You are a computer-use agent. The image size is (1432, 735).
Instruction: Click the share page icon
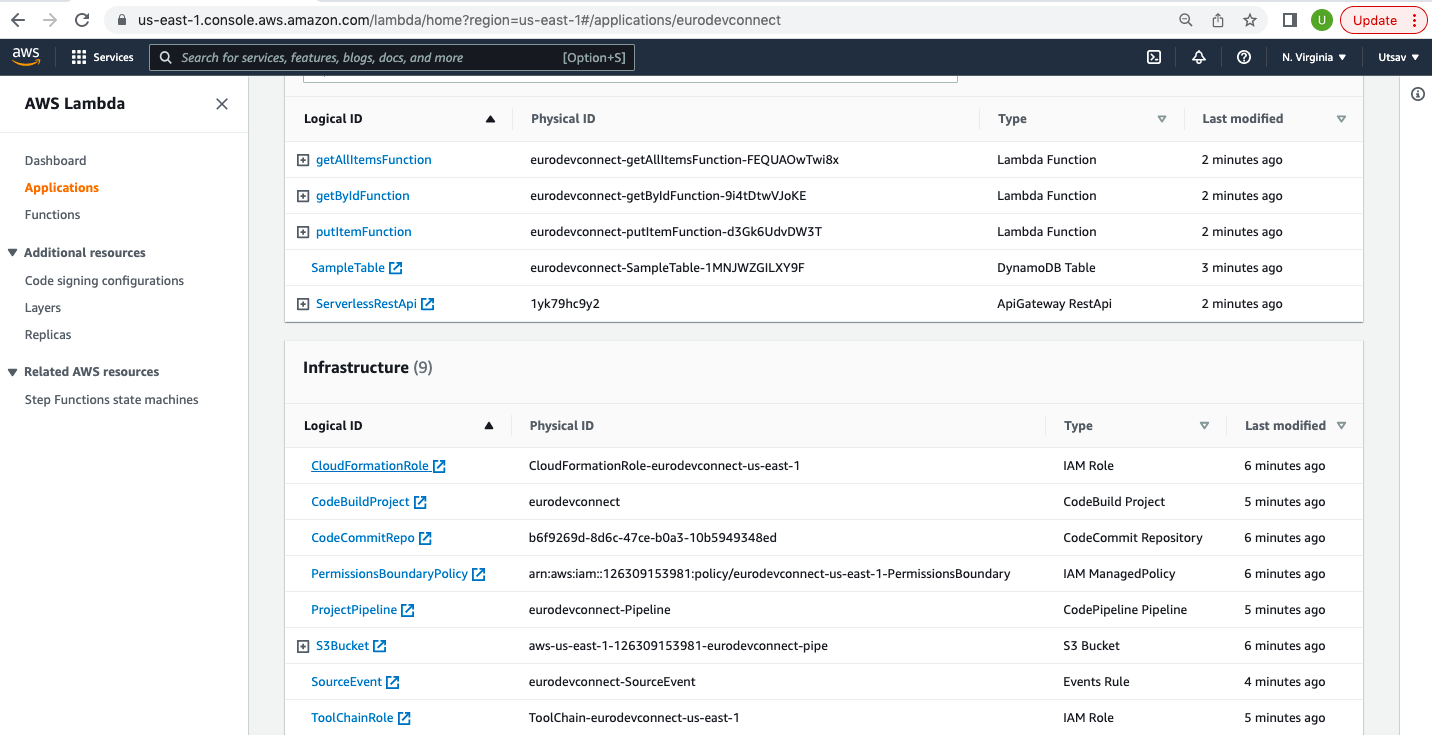point(1218,20)
